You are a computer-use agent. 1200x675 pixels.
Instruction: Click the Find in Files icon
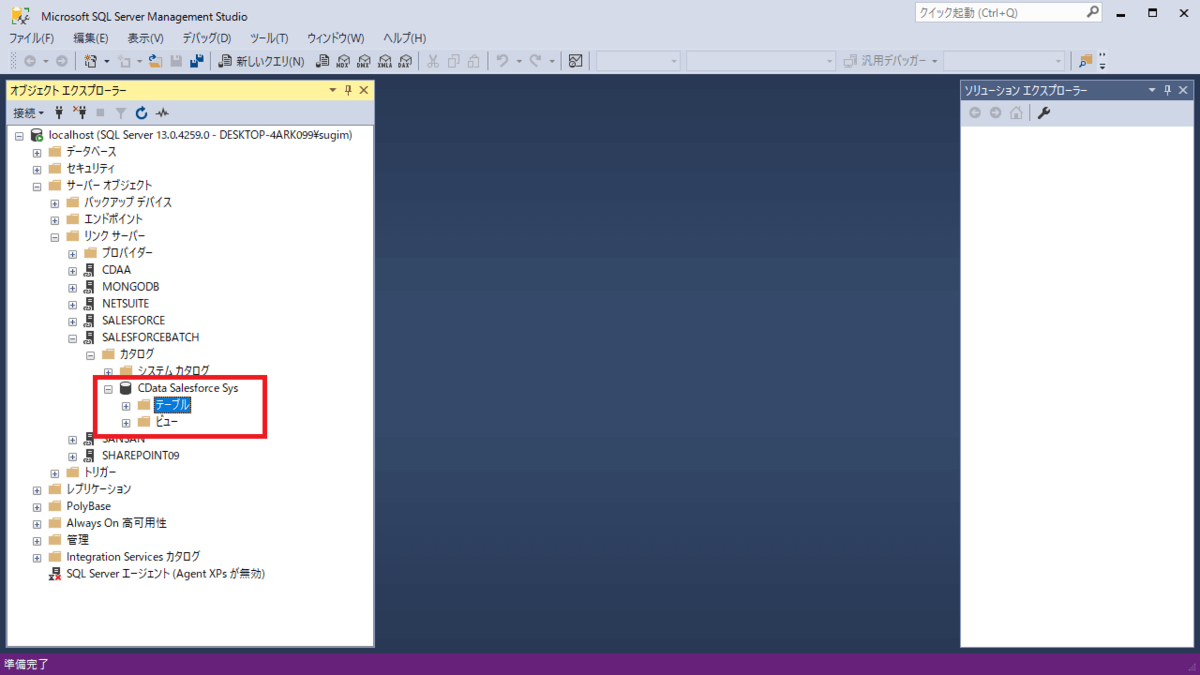pos(1086,61)
